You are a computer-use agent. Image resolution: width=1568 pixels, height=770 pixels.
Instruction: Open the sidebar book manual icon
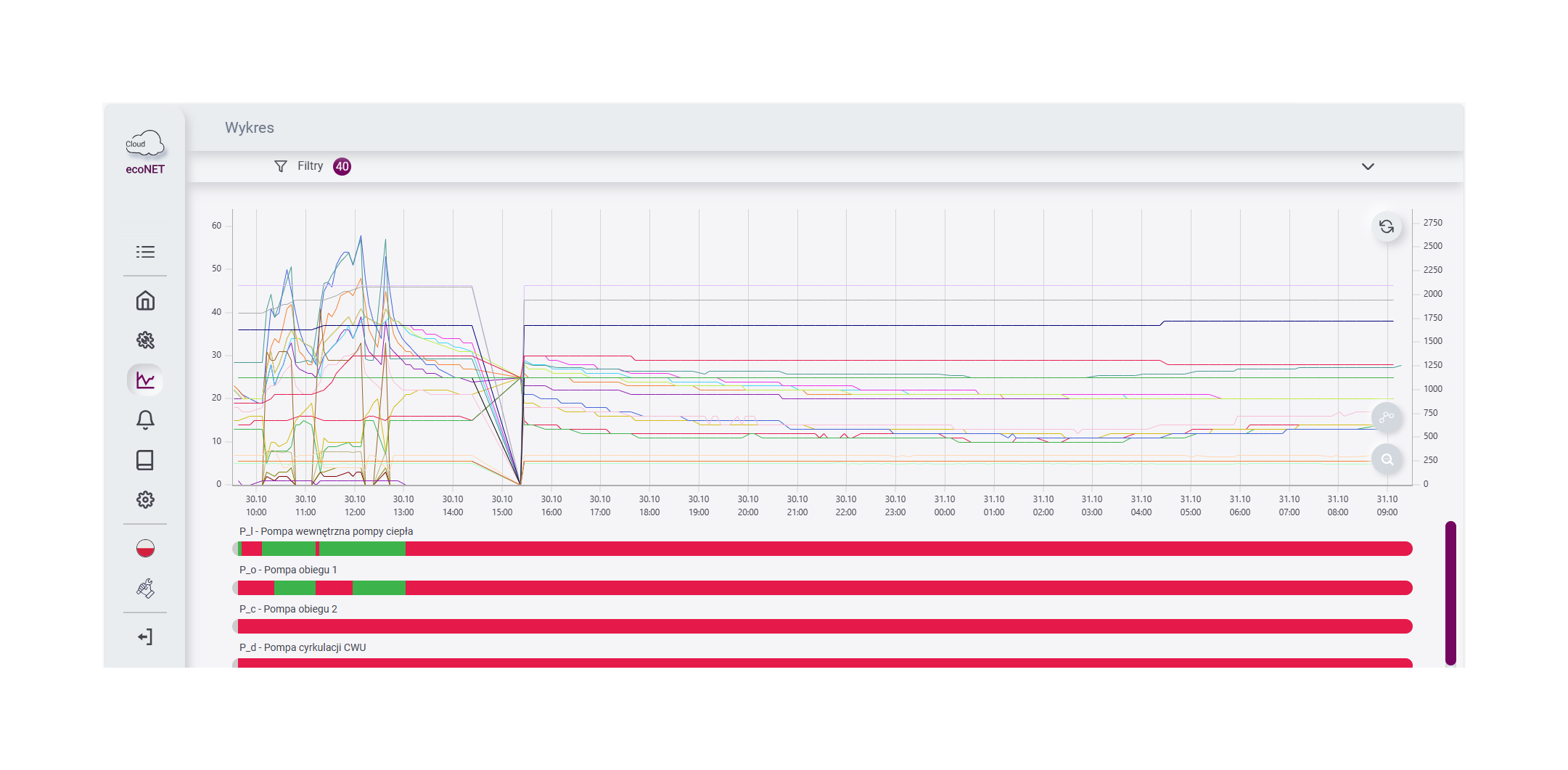click(x=145, y=460)
